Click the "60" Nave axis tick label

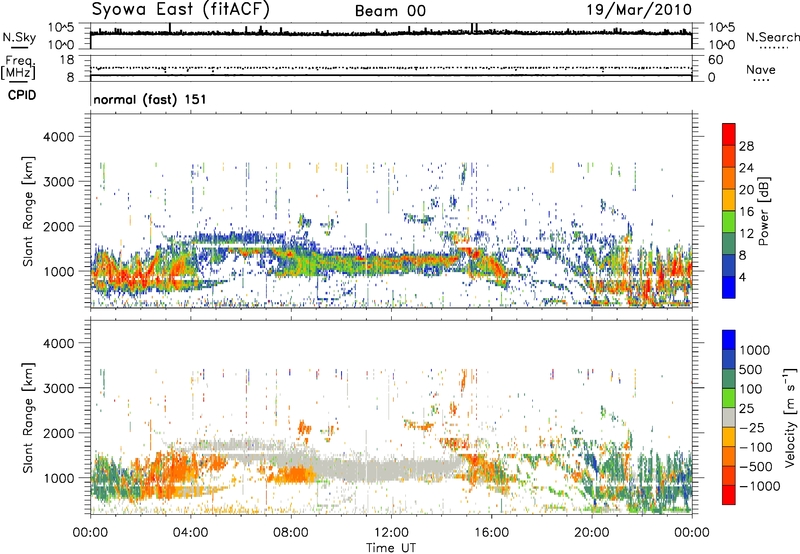tap(715, 60)
